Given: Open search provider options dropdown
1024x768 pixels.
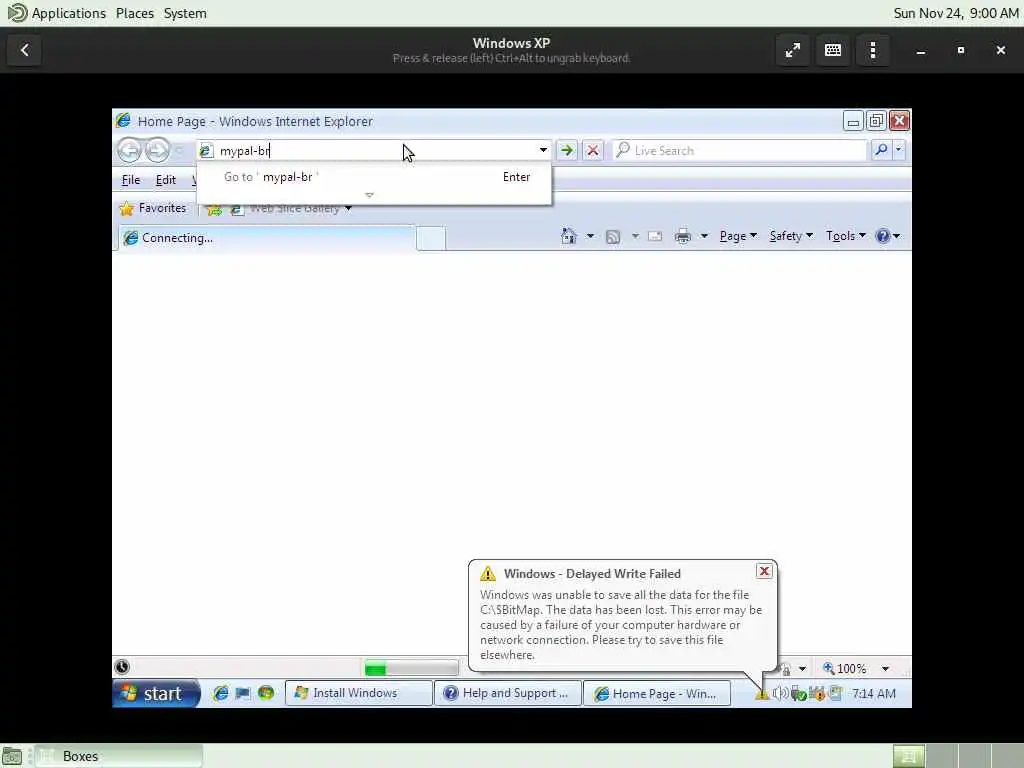Looking at the screenshot, I should pyautogui.click(x=899, y=150).
